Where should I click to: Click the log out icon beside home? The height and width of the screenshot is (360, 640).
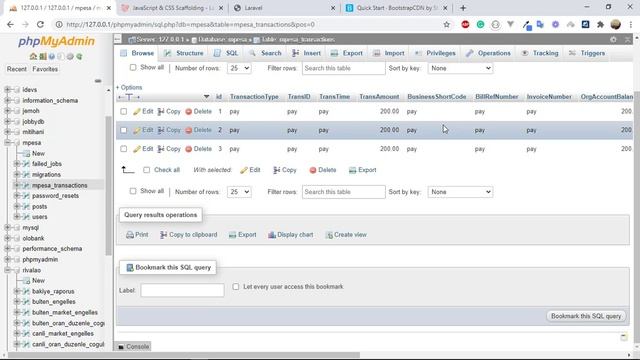point(43,56)
